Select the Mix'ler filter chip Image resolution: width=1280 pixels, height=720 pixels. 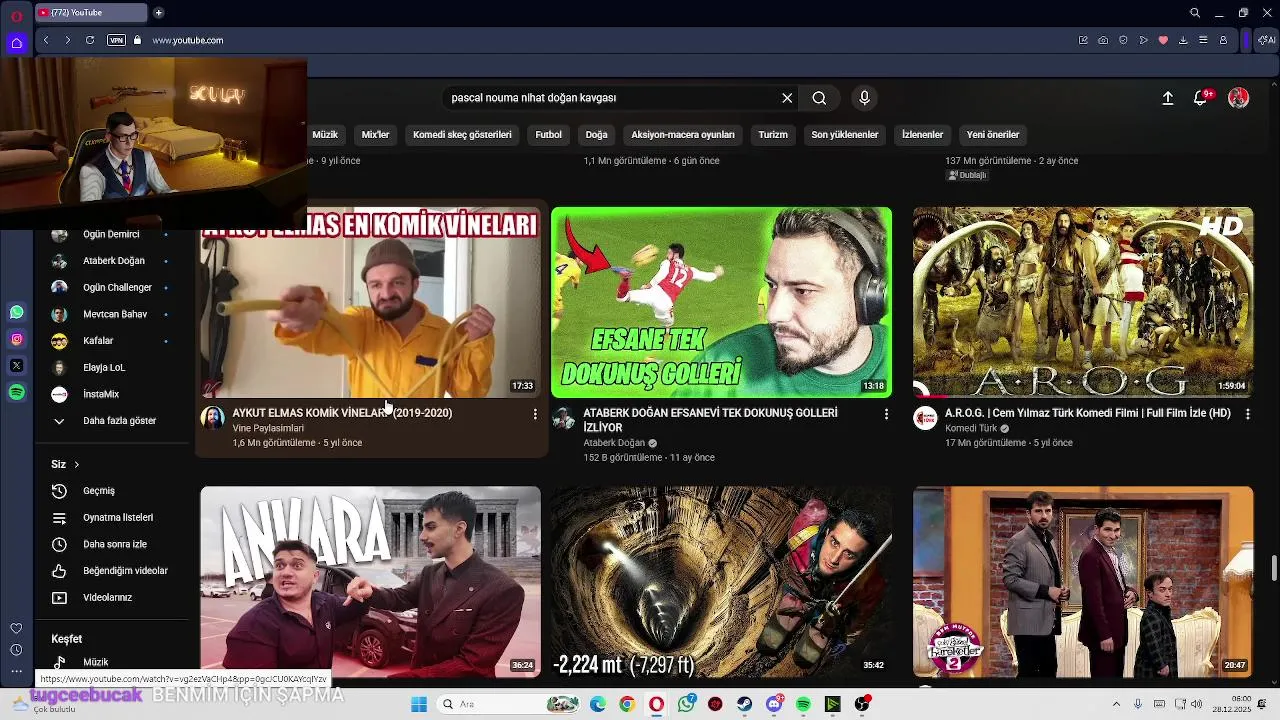(x=376, y=135)
